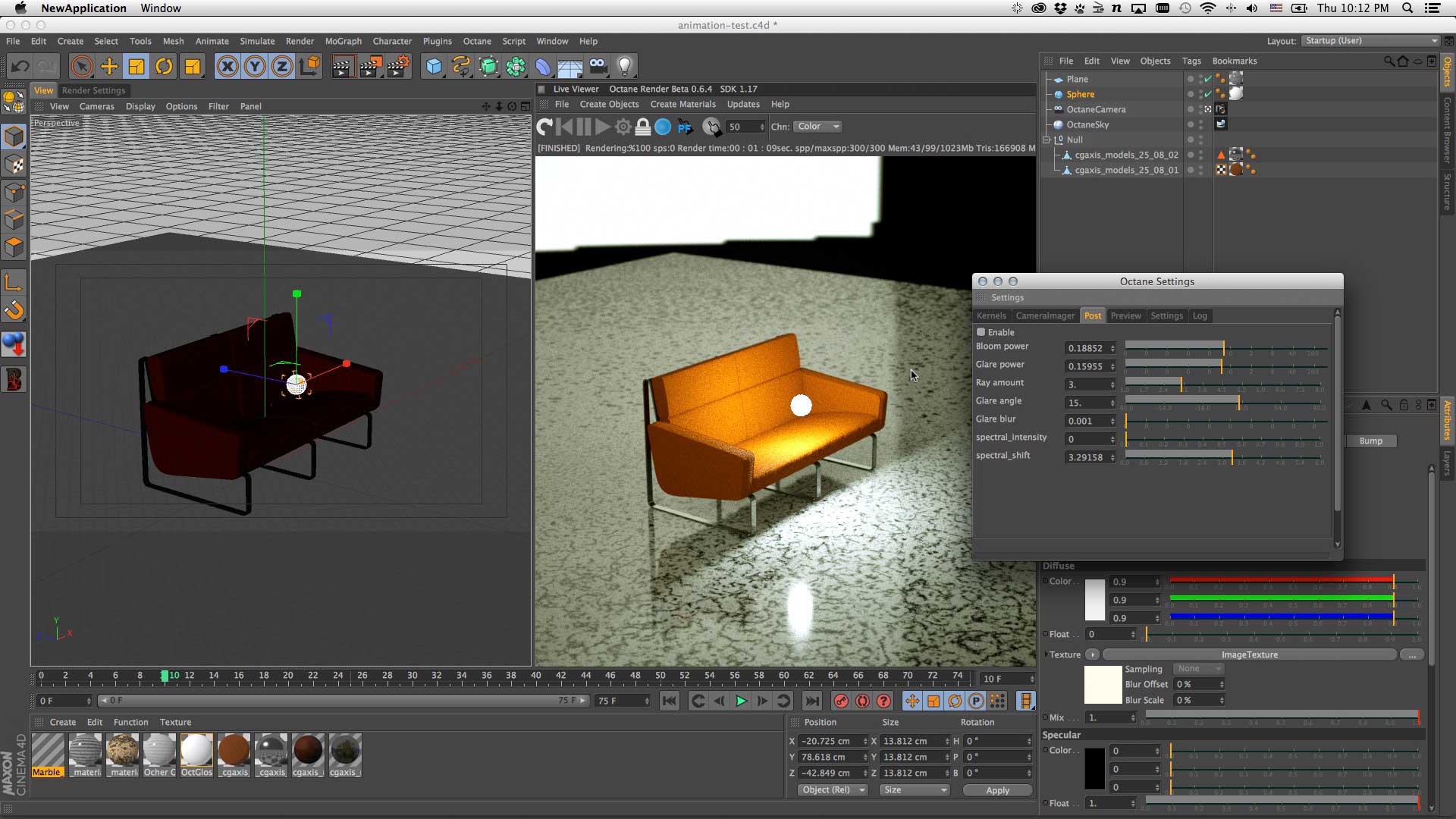Click the Record Active Objects keyframe button
This screenshot has width=1456, height=819.
point(840,701)
